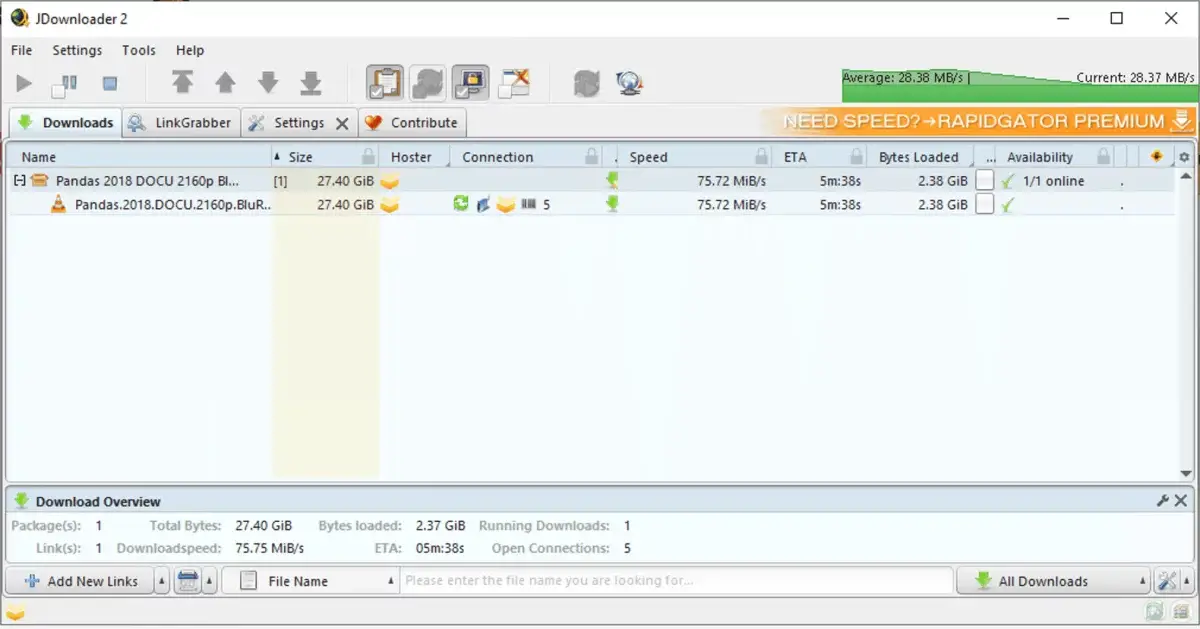Check the box in the file row

[x=985, y=204]
